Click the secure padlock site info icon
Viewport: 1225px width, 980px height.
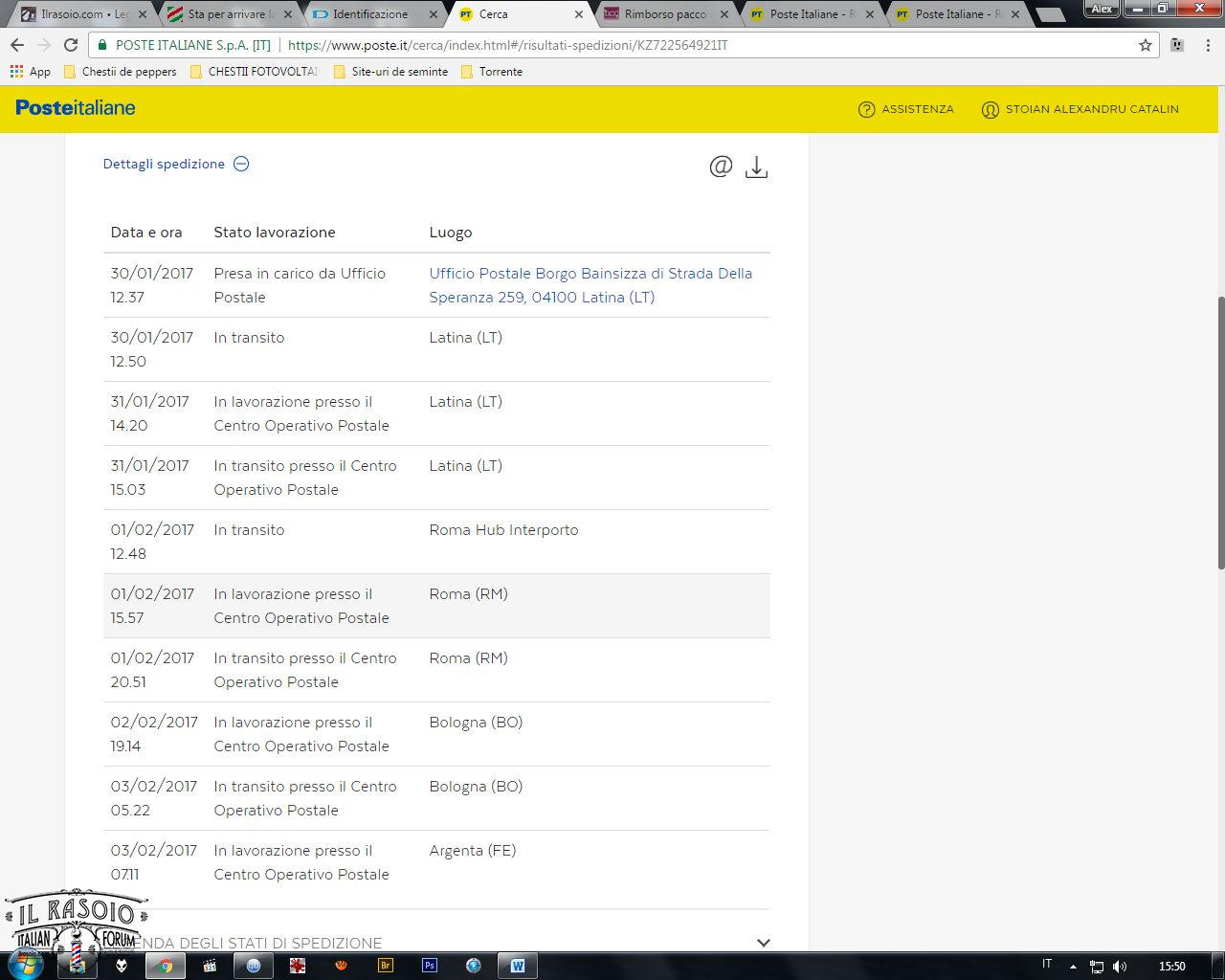tap(103, 45)
